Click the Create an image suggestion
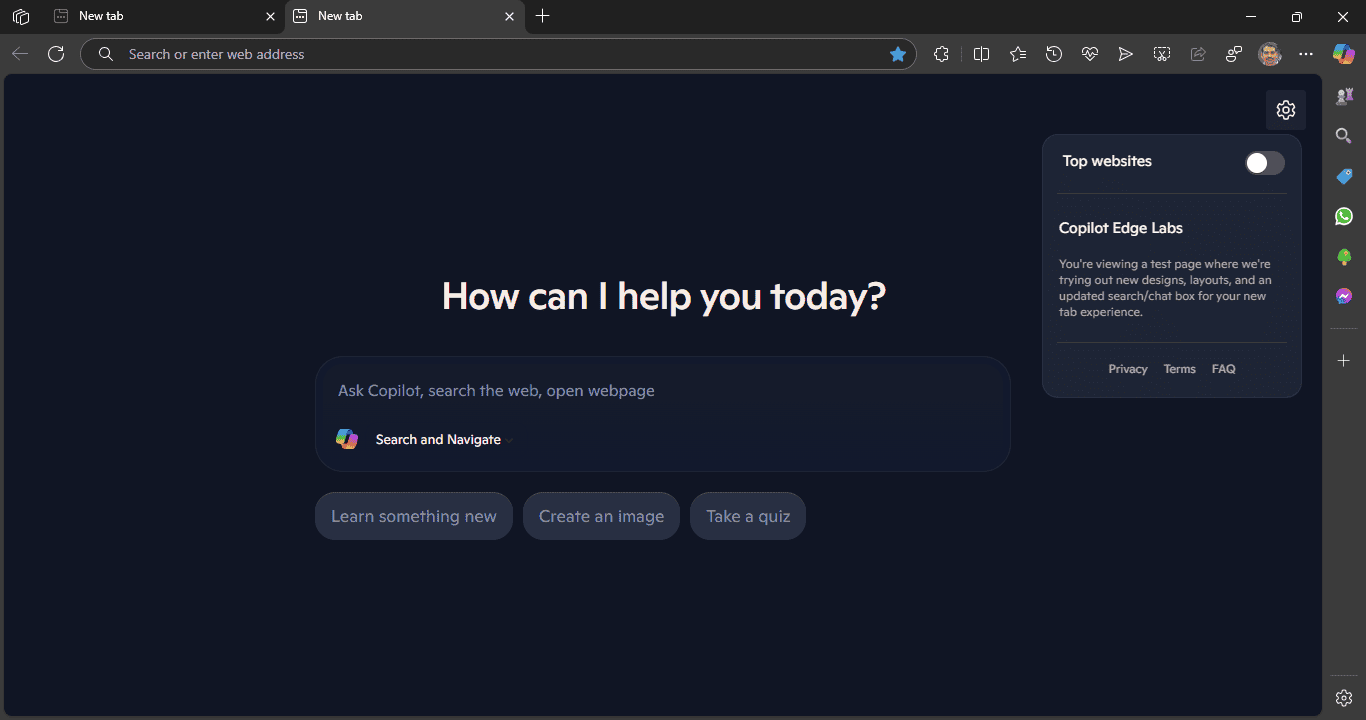Image resolution: width=1366 pixels, height=720 pixels. pos(601,516)
